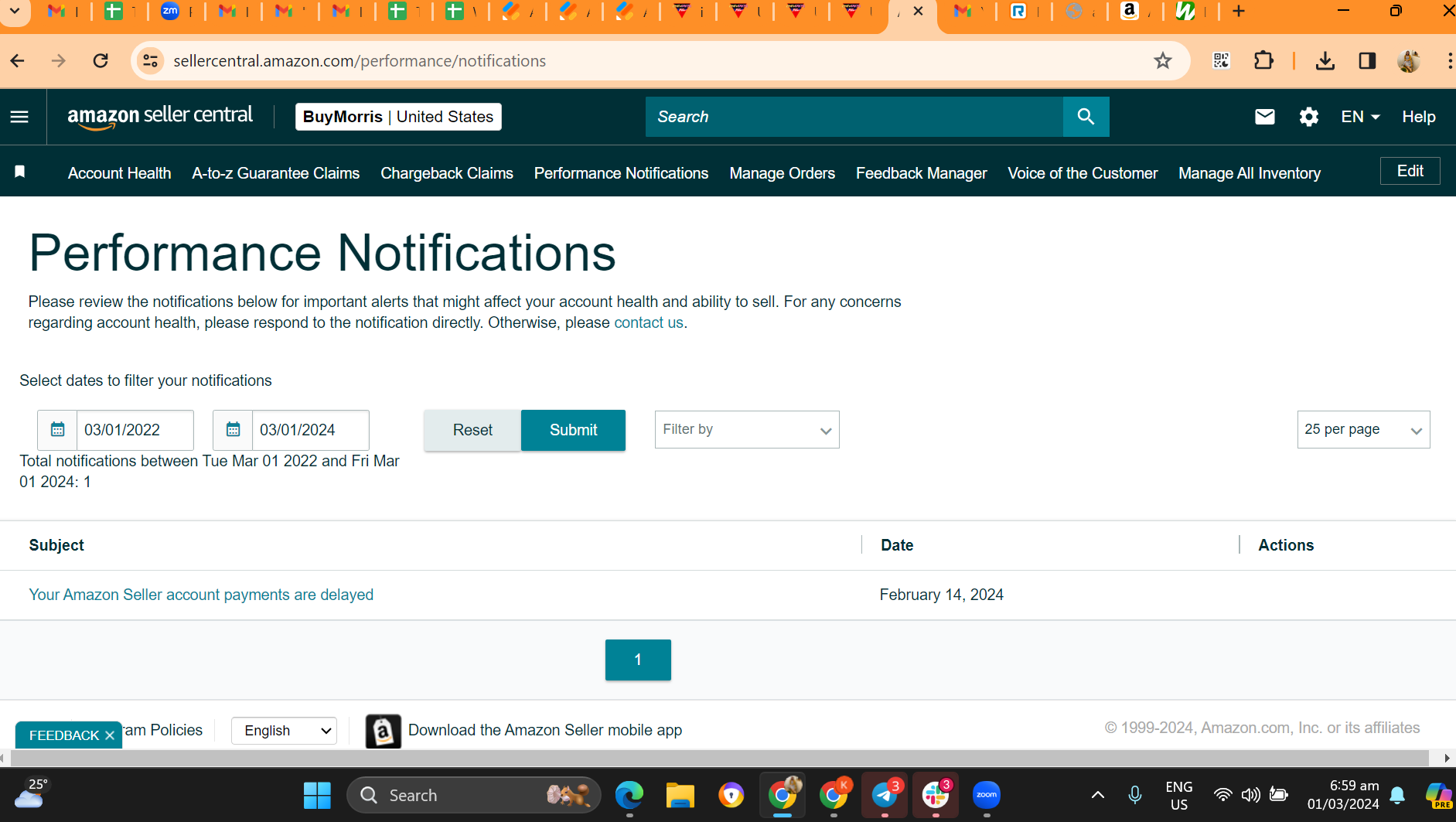Open the browser Extensions puzzle icon
Image resolution: width=1456 pixels, height=822 pixels.
(1263, 60)
